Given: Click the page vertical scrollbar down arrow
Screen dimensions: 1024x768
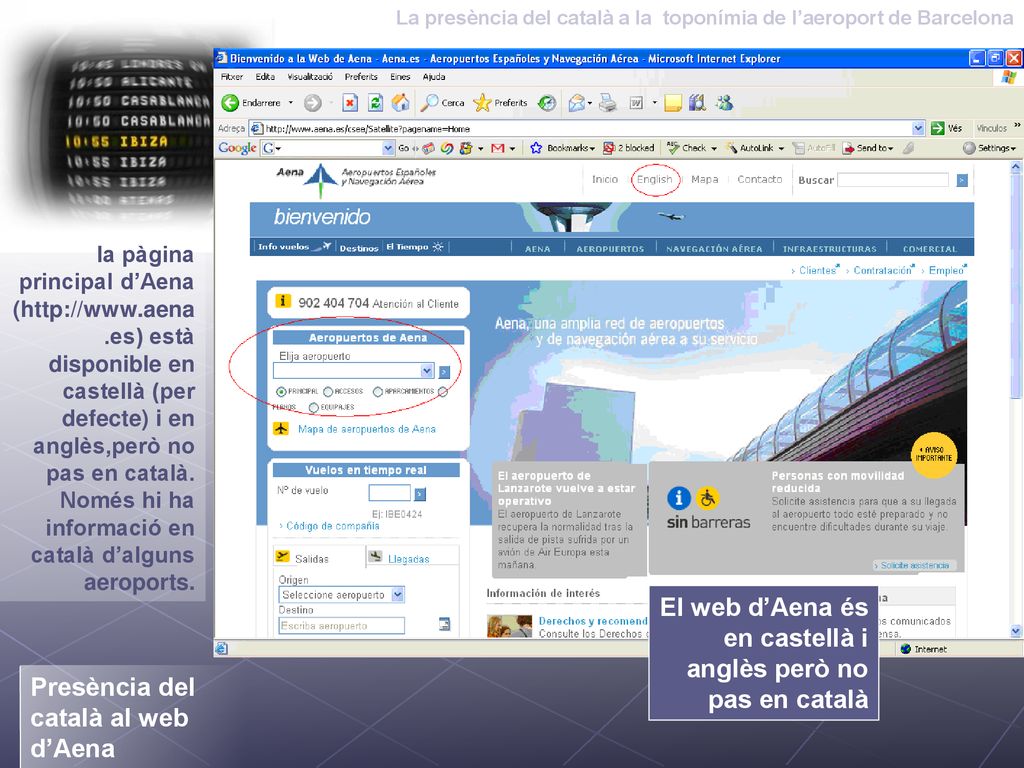Looking at the screenshot, I should pos(1016,631).
